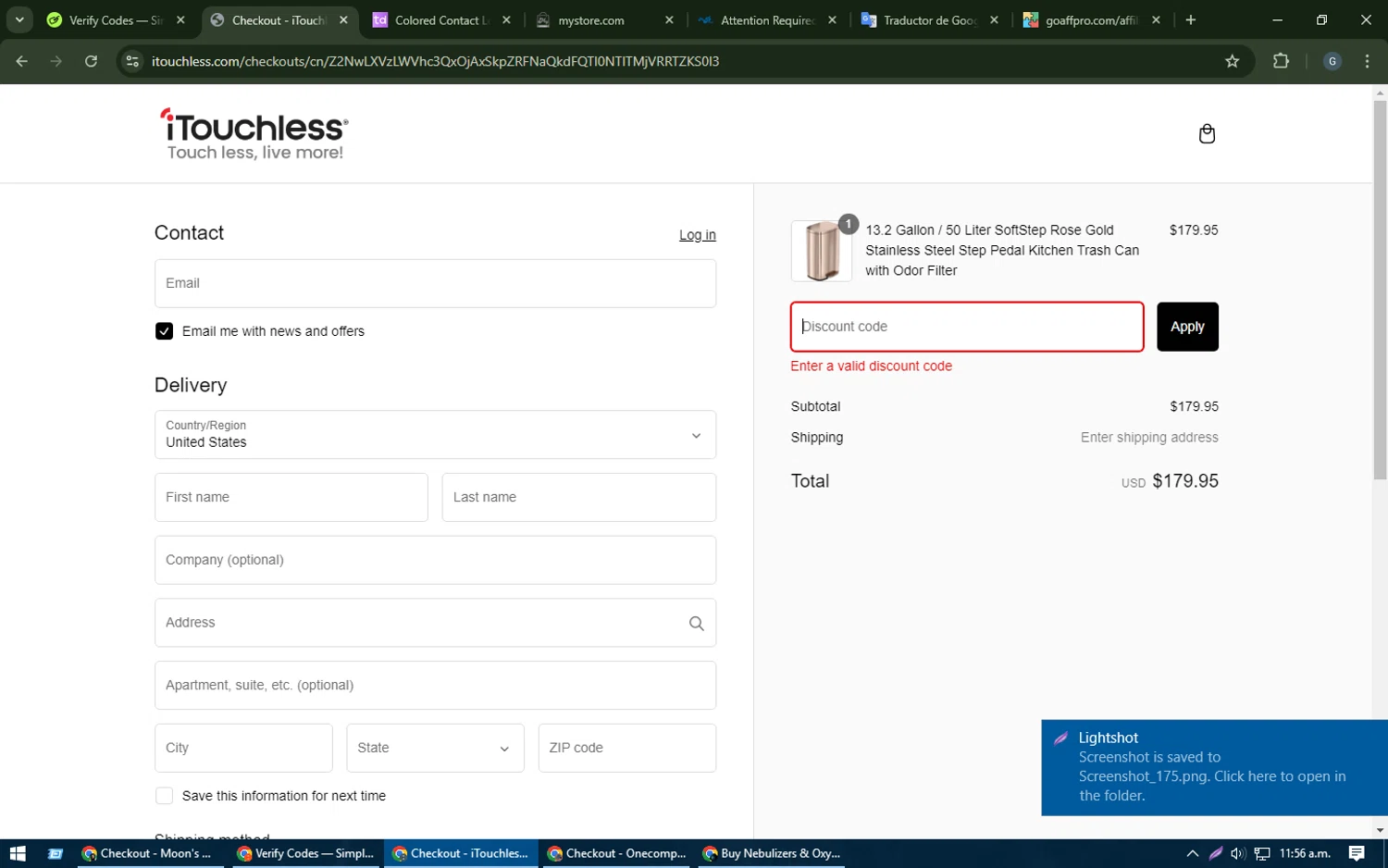Open the Windows notification center
The image size is (1388, 868).
click(x=1357, y=853)
